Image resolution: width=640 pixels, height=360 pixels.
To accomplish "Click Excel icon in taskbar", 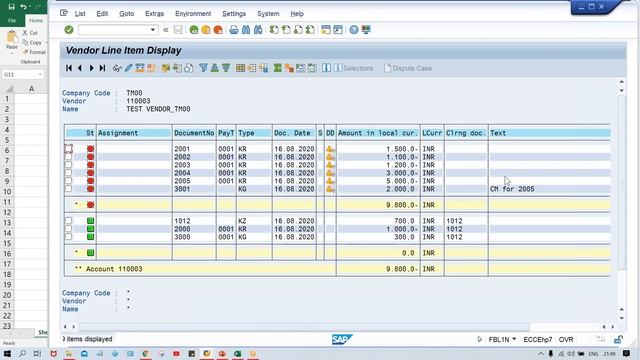I will [x=237, y=353].
